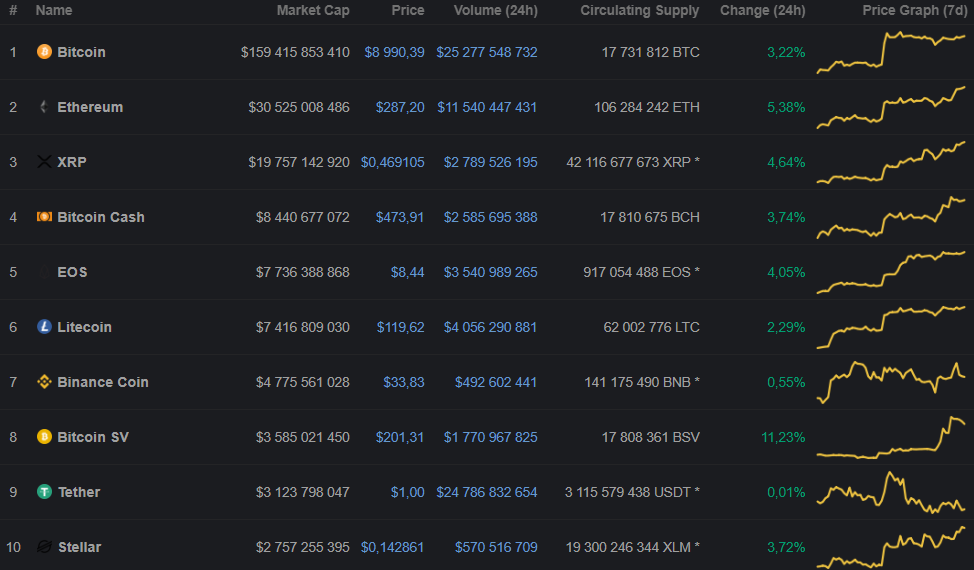
Task: Open the Ethereum name link
Action: point(90,107)
